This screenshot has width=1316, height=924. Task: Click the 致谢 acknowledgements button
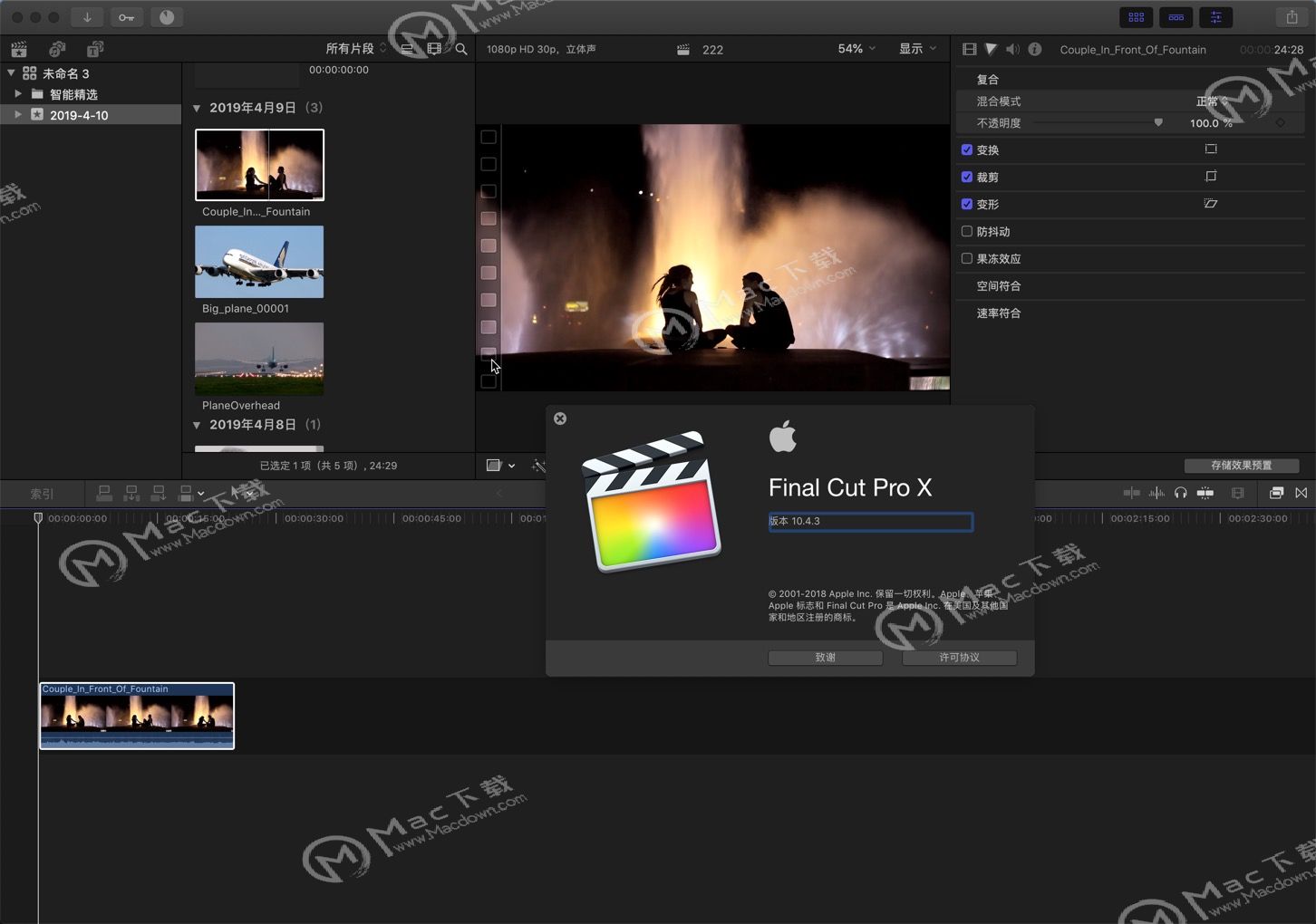pyautogui.click(x=826, y=658)
